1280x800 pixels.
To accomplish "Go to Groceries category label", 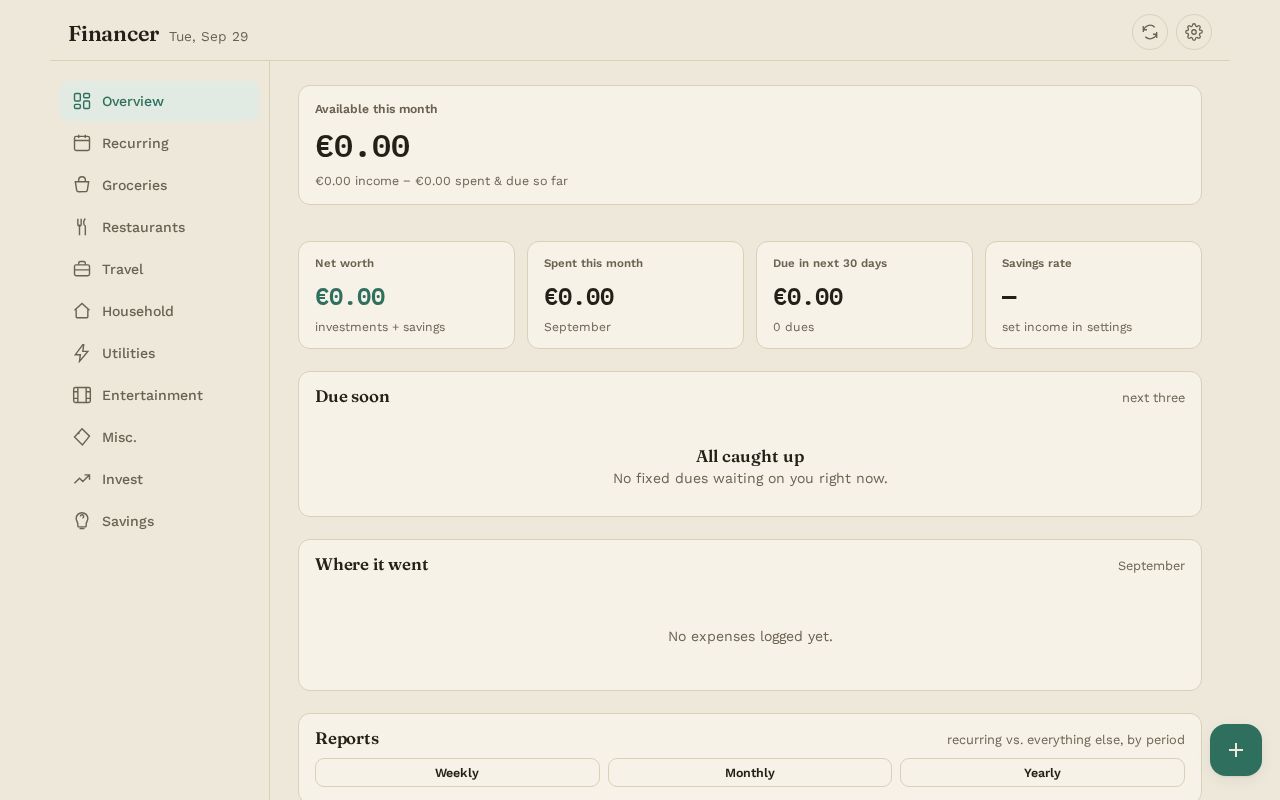I will click(134, 185).
